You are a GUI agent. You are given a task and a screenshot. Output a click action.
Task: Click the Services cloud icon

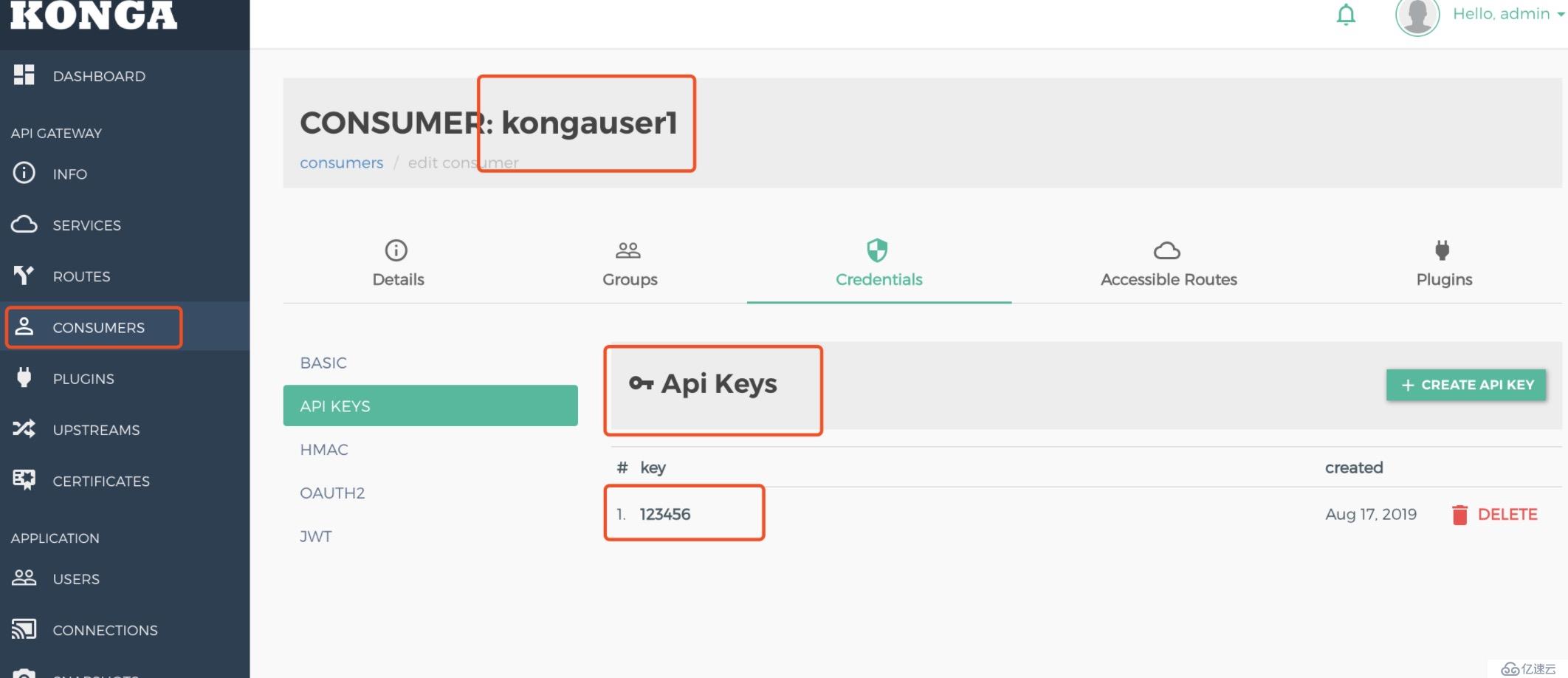(24, 224)
